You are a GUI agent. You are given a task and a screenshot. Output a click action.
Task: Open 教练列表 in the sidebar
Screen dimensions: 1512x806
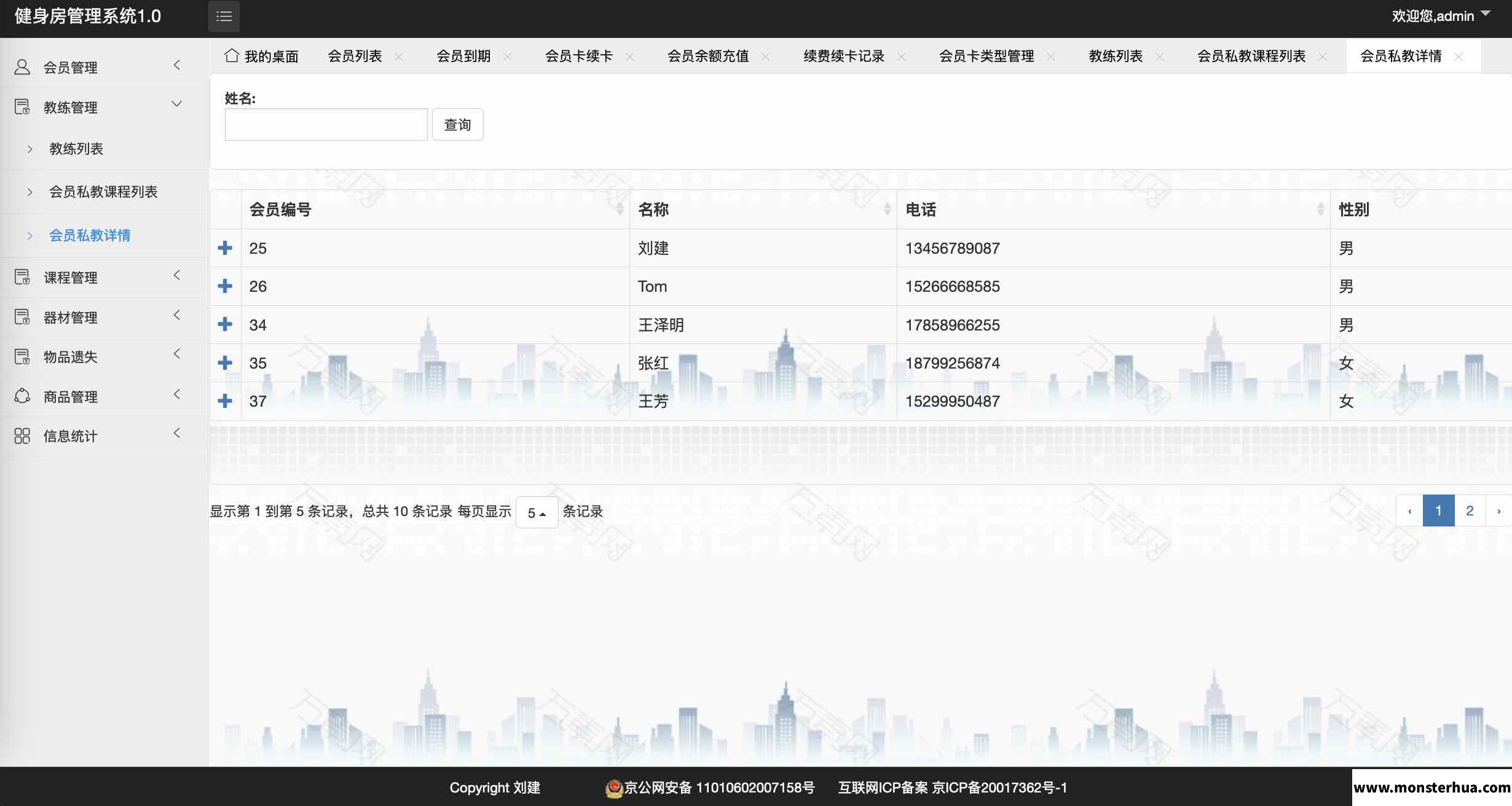tap(76, 149)
